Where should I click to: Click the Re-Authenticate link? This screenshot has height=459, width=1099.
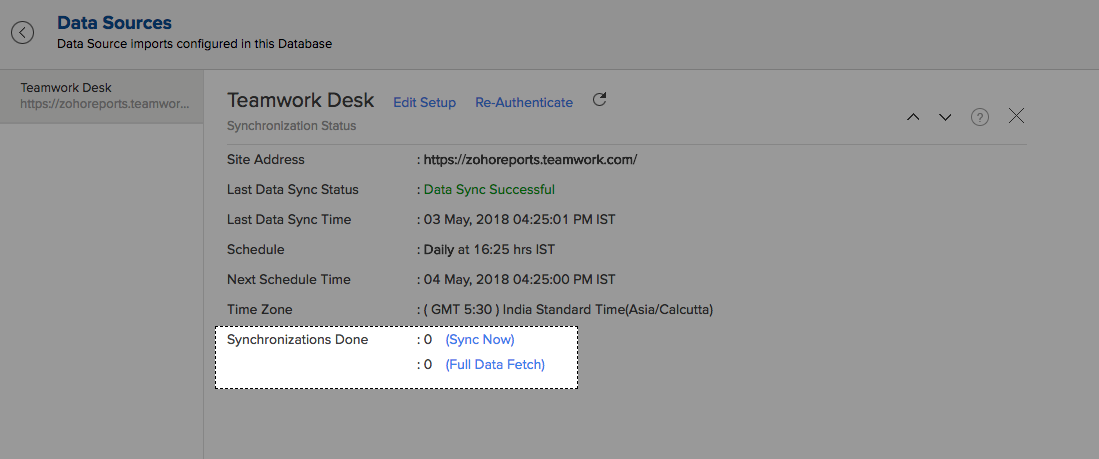[x=524, y=102]
